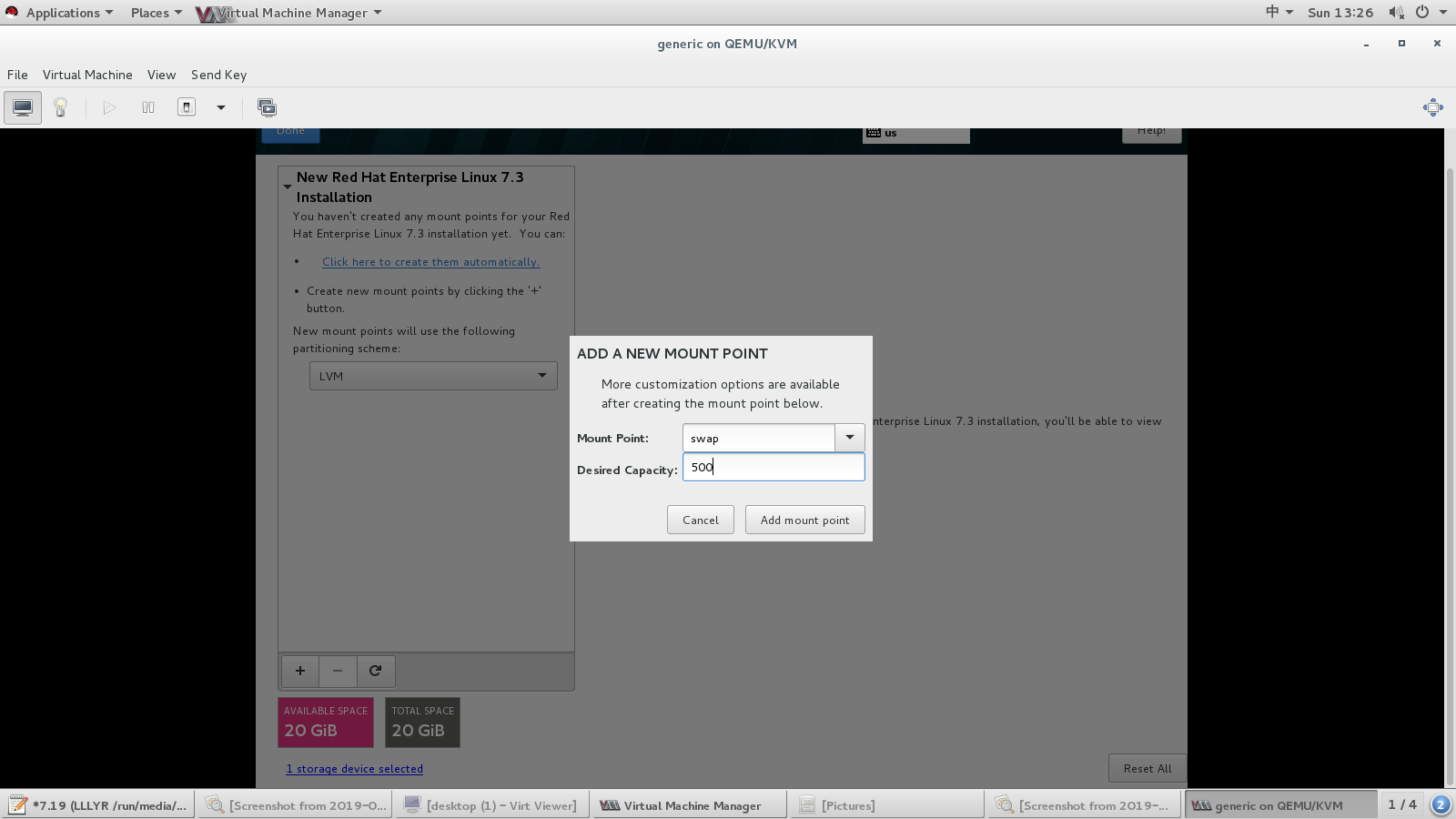Cancel the new mount point dialog
The height and width of the screenshot is (819, 1456).
tap(701, 520)
